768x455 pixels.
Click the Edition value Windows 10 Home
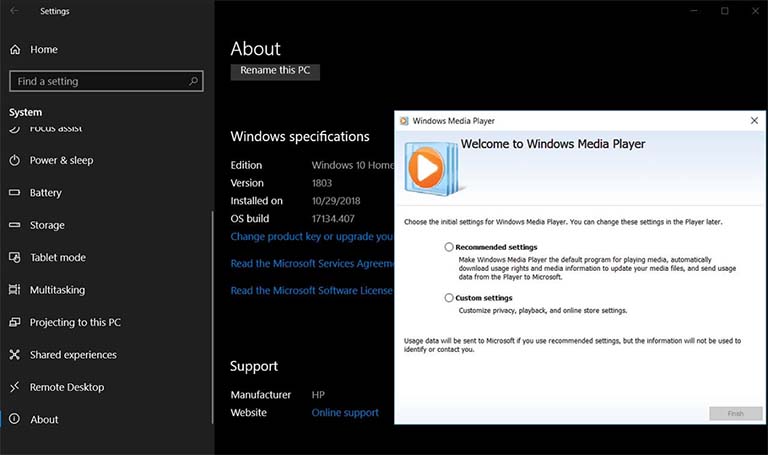(353, 165)
